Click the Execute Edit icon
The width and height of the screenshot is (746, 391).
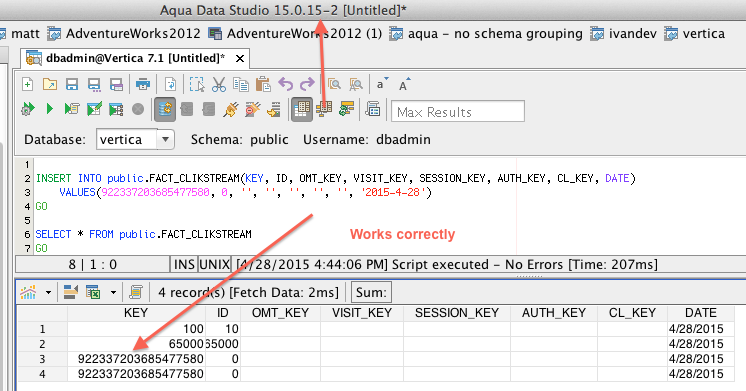(x=94, y=109)
